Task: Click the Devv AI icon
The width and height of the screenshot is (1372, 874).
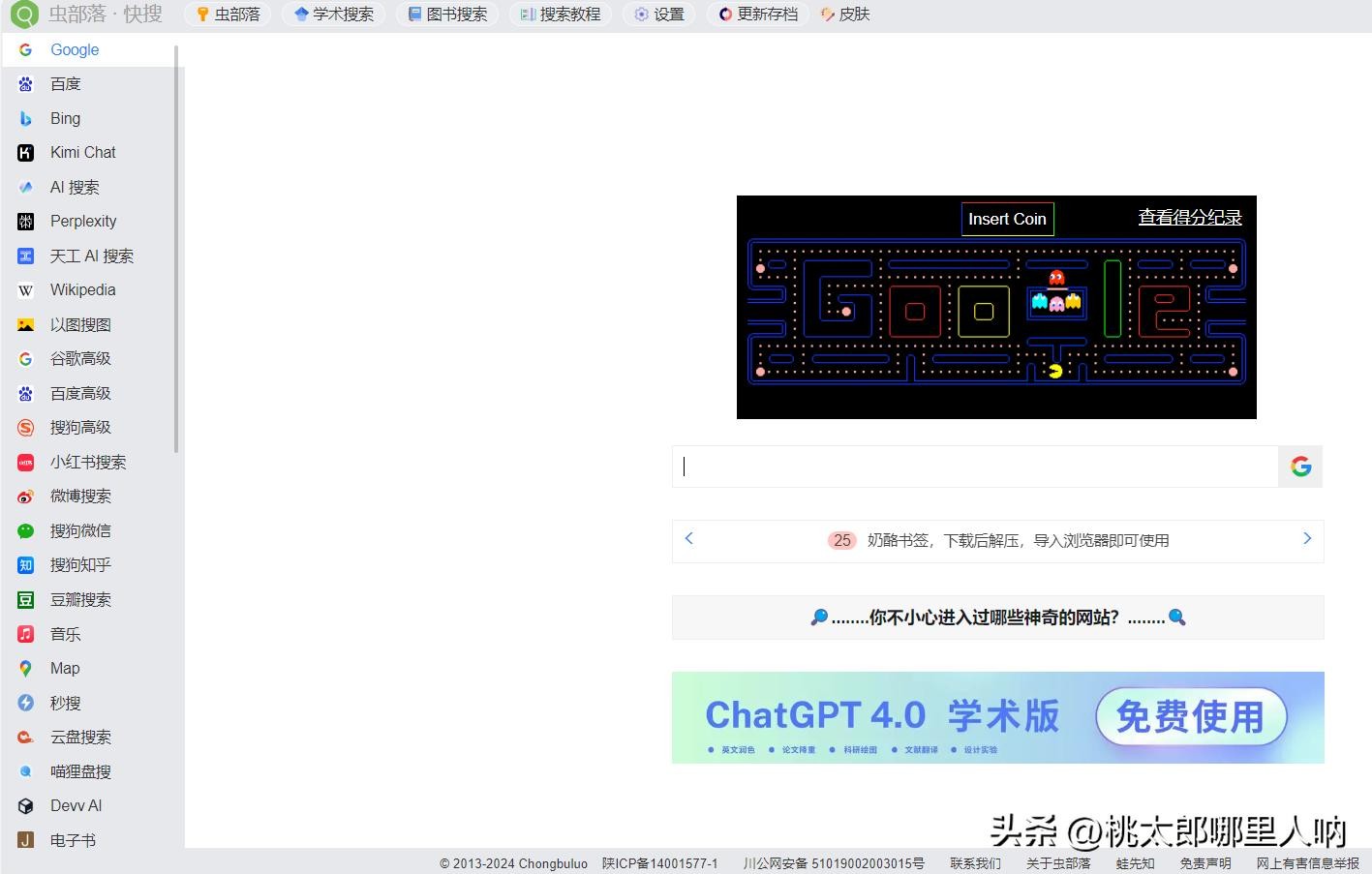Action: 26,806
